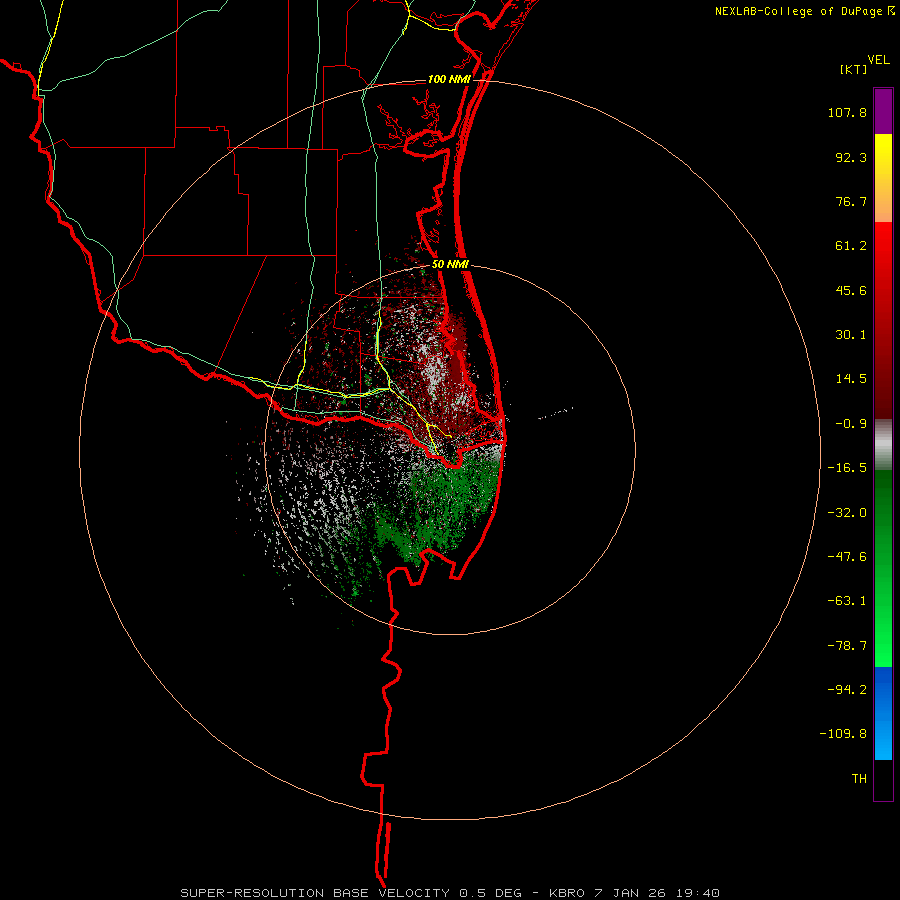Image resolution: width=900 pixels, height=900 pixels.
Task: Click the -47.6 value on velocity scale
Action: [x=847, y=557]
